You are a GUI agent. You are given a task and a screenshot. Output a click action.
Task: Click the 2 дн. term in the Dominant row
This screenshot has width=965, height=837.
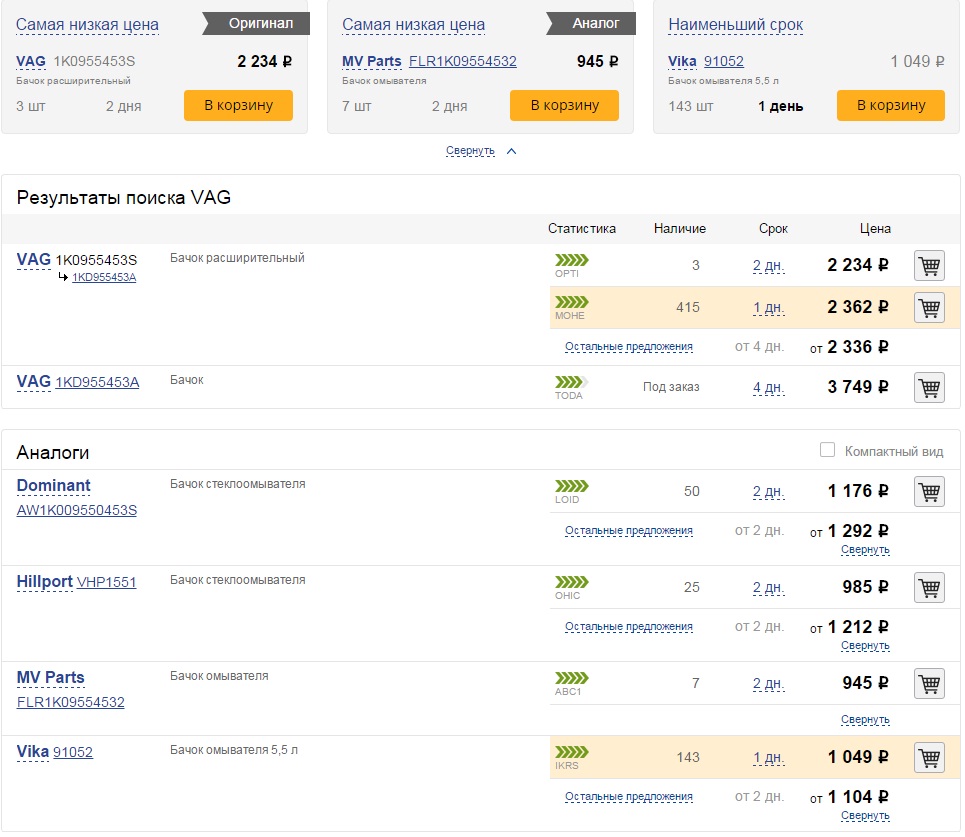pos(769,492)
